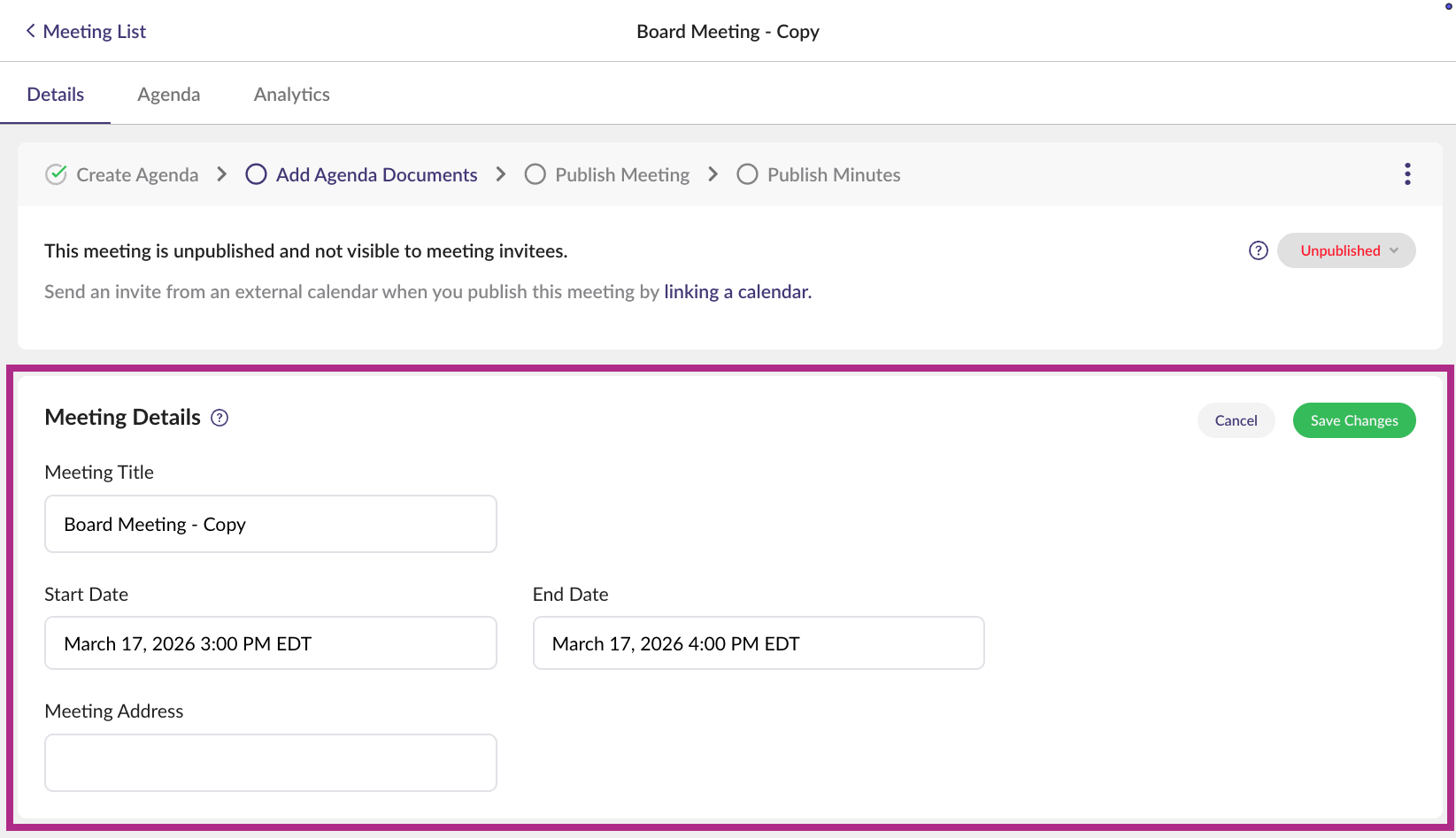
Task: Click chevron arrow after Publish Meeting step
Action: tap(713, 174)
